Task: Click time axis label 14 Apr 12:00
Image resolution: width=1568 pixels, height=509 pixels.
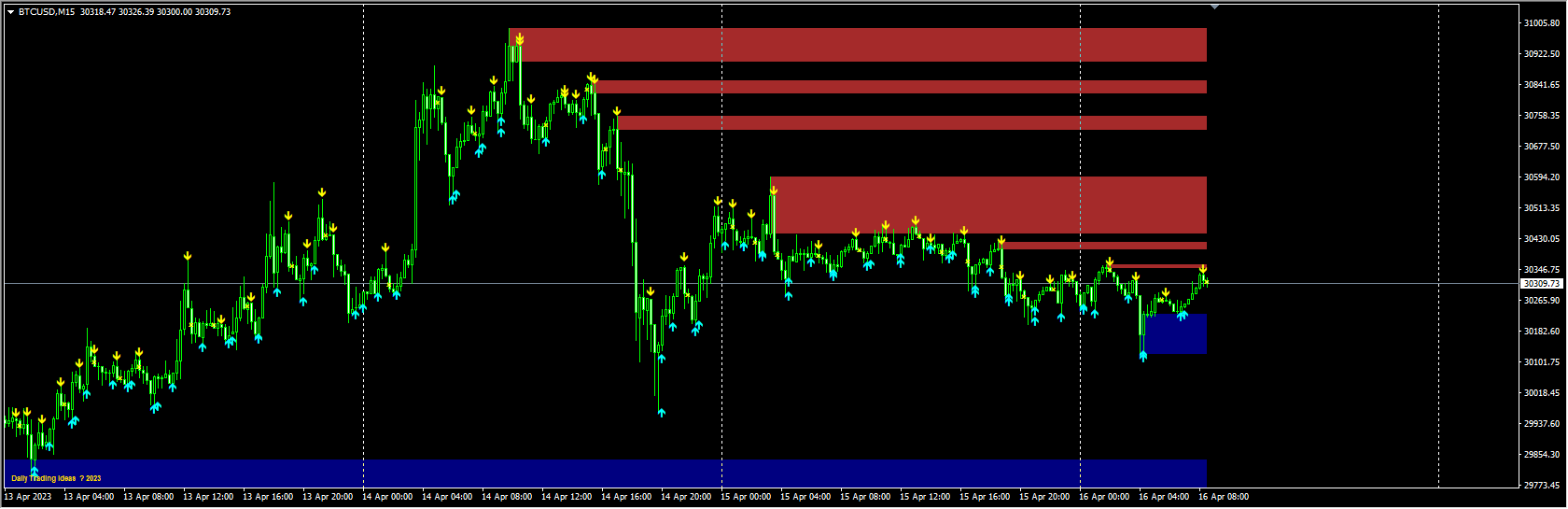Action: (567, 497)
